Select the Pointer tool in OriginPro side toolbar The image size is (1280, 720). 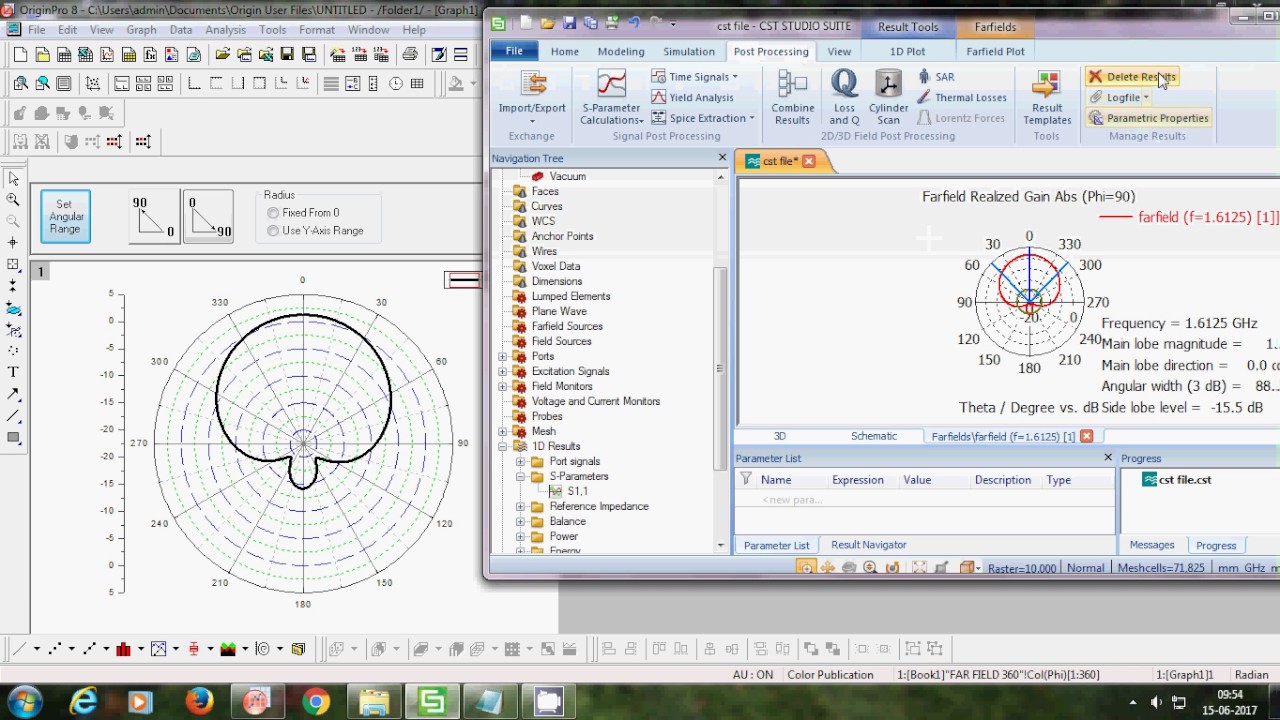click(x=13, y=179)
